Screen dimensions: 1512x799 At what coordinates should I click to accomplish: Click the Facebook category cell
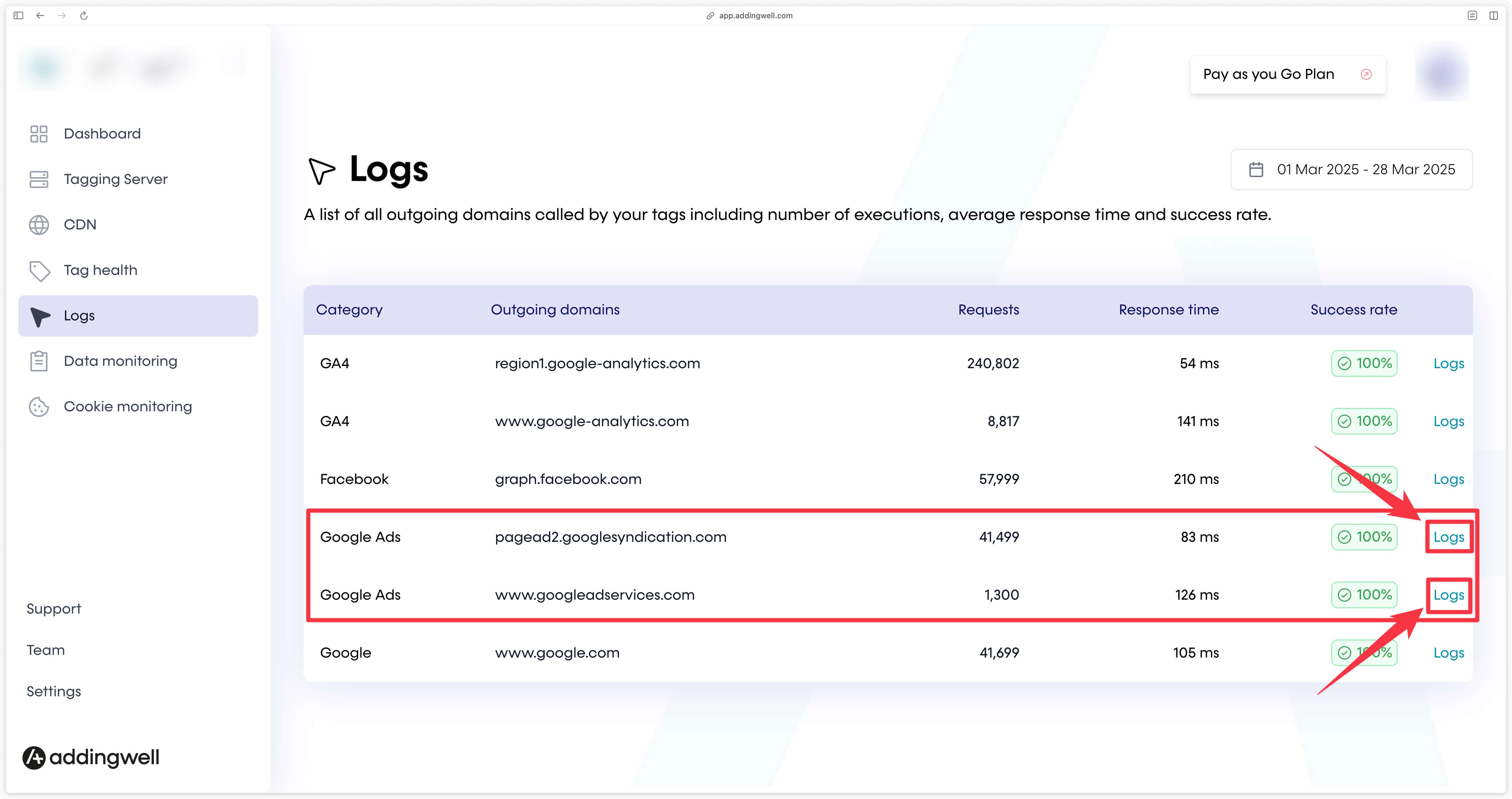pyautogui.click(x=354, y=479)
